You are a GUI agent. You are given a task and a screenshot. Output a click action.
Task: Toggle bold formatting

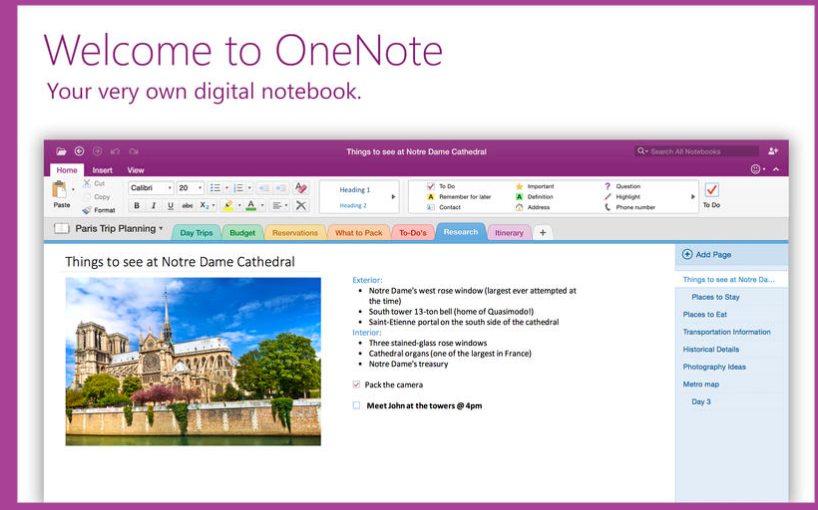137,205
